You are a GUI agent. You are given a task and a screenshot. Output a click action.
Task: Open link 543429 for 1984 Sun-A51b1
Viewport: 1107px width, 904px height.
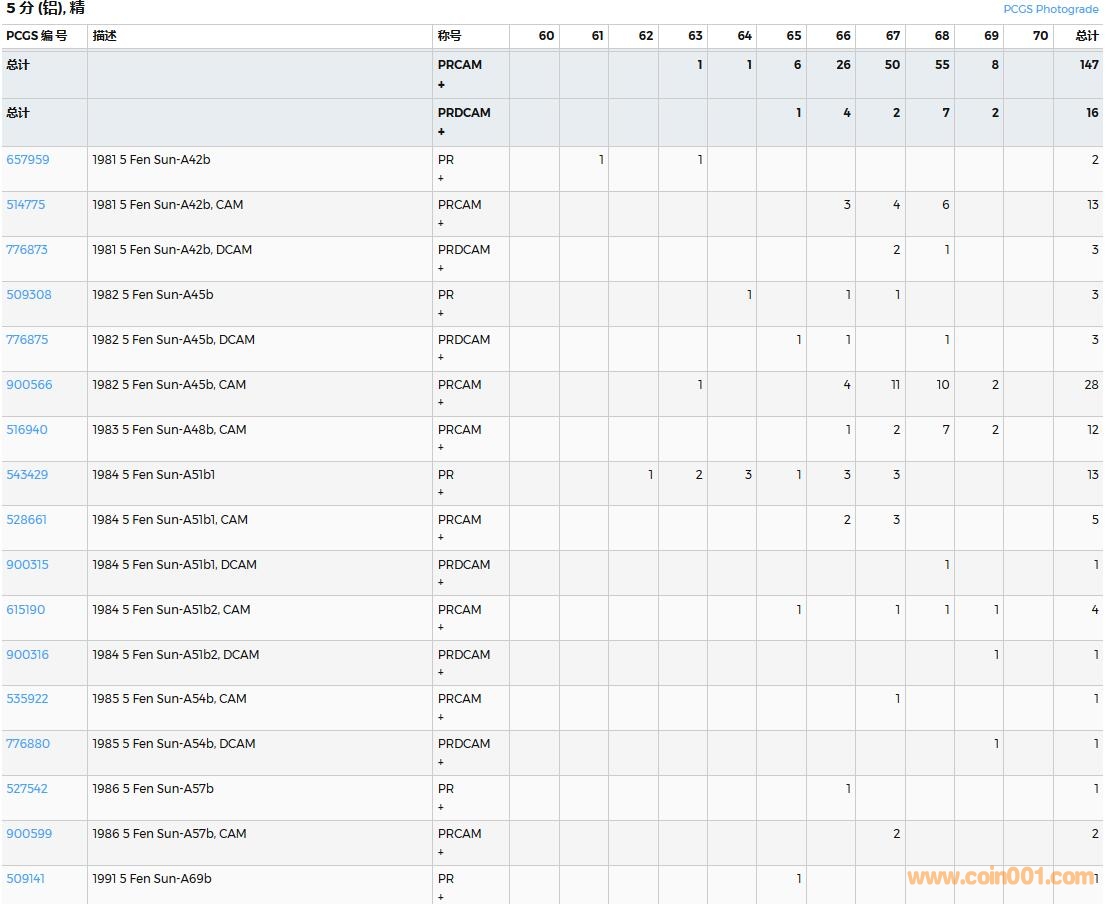[27, 475]
